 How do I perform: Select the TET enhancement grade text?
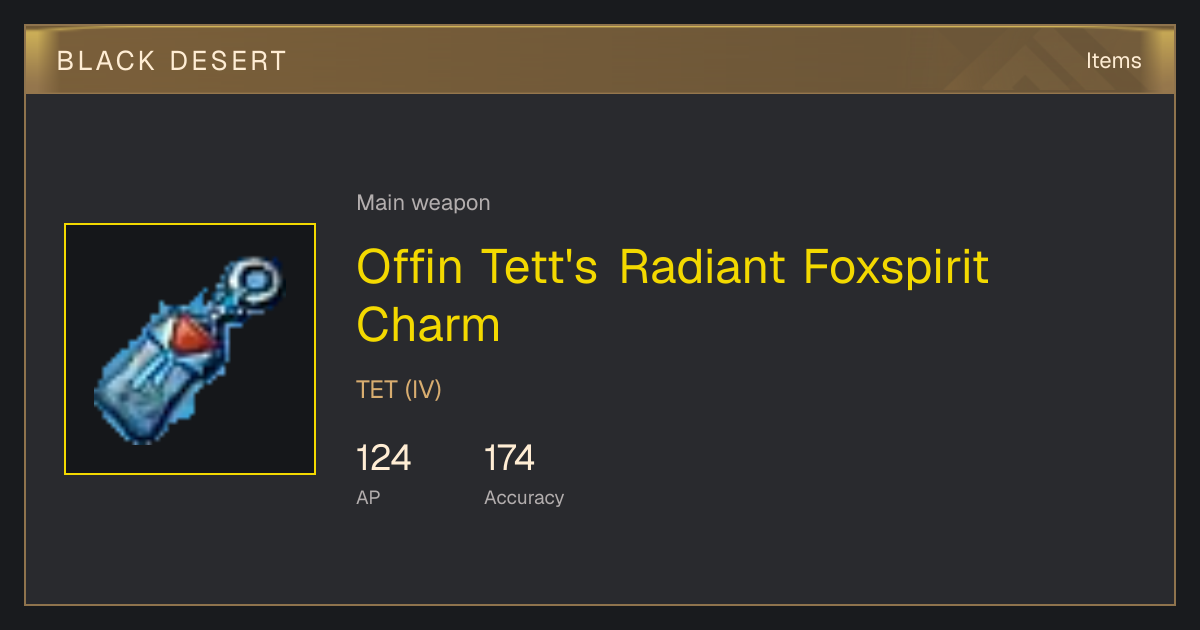click(x=377, y=390)
